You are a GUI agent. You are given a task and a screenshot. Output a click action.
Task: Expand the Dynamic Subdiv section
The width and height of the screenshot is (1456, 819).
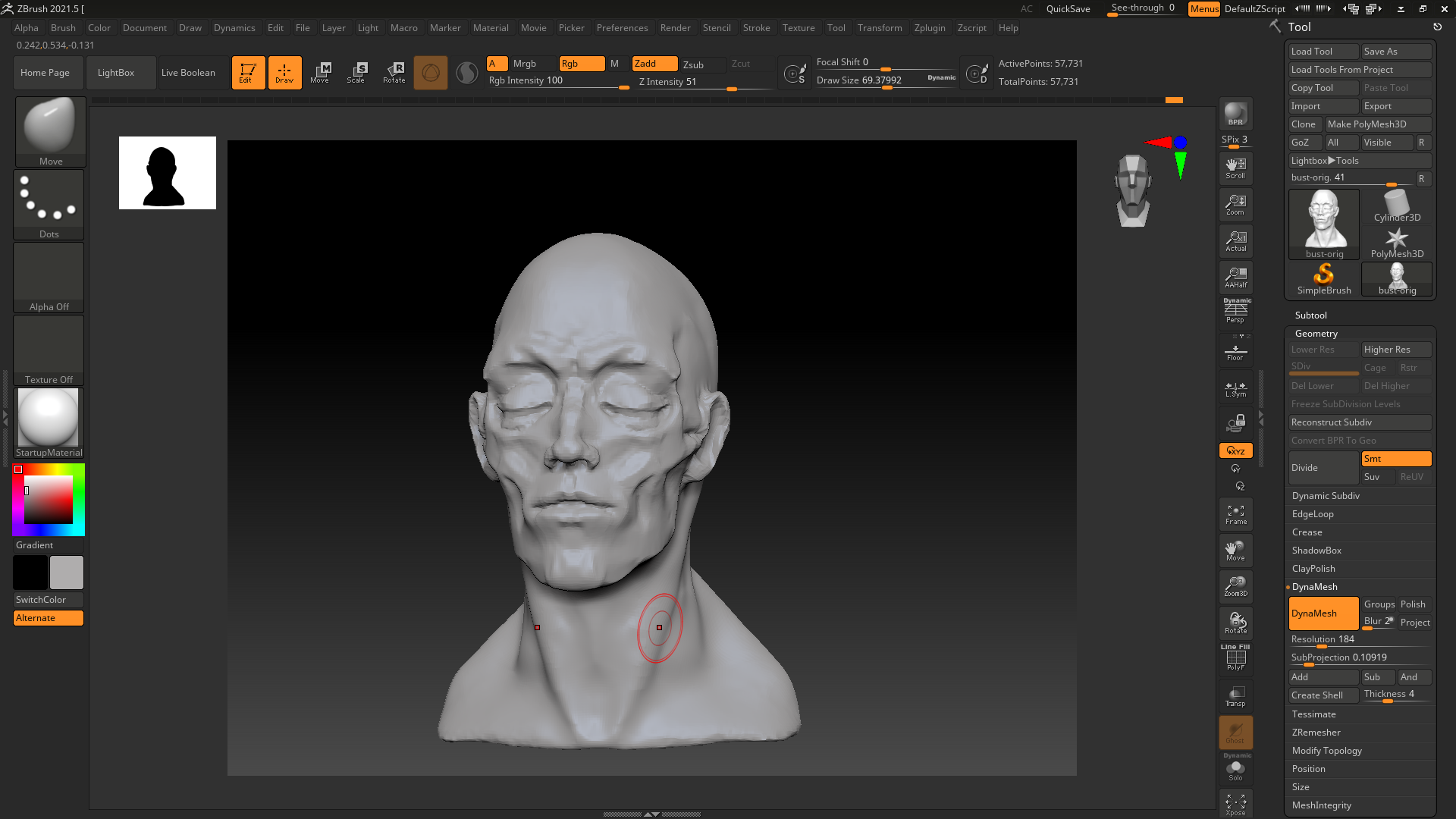click(1326, 496)
